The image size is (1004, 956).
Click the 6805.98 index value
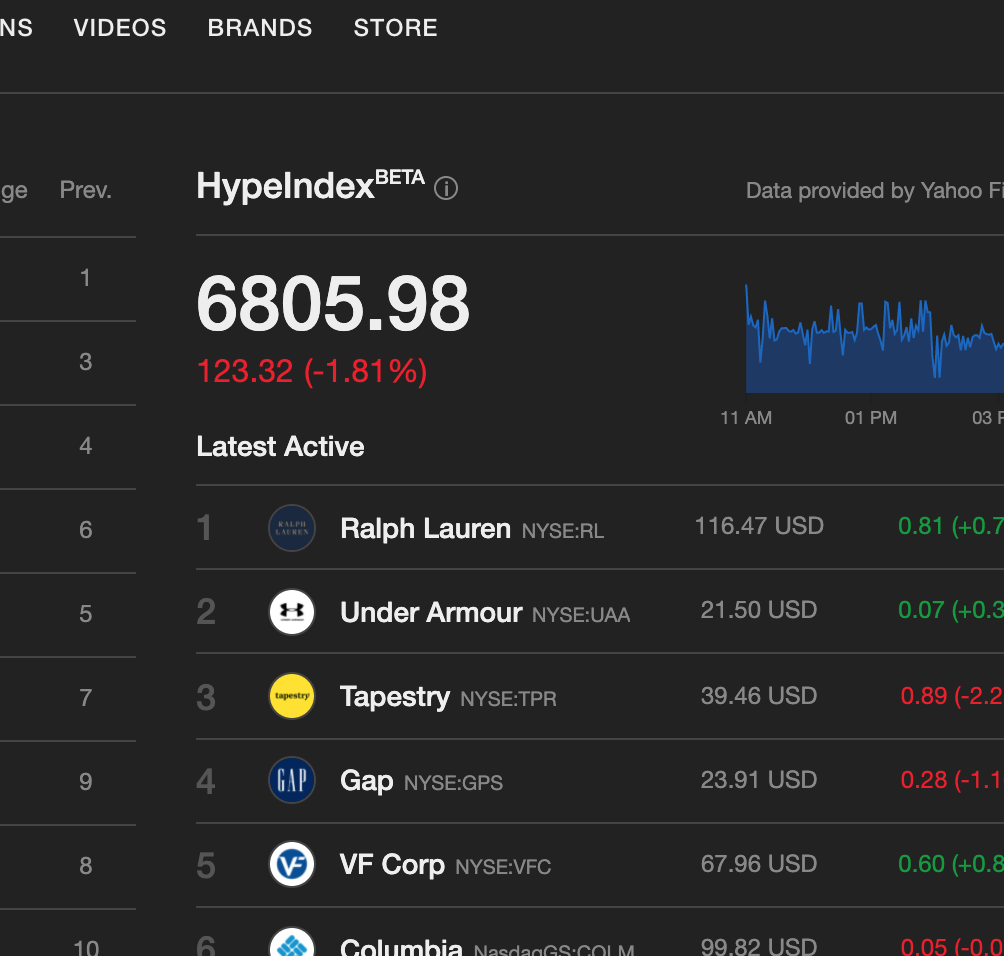pyautogui.click(x=333, y=305)
